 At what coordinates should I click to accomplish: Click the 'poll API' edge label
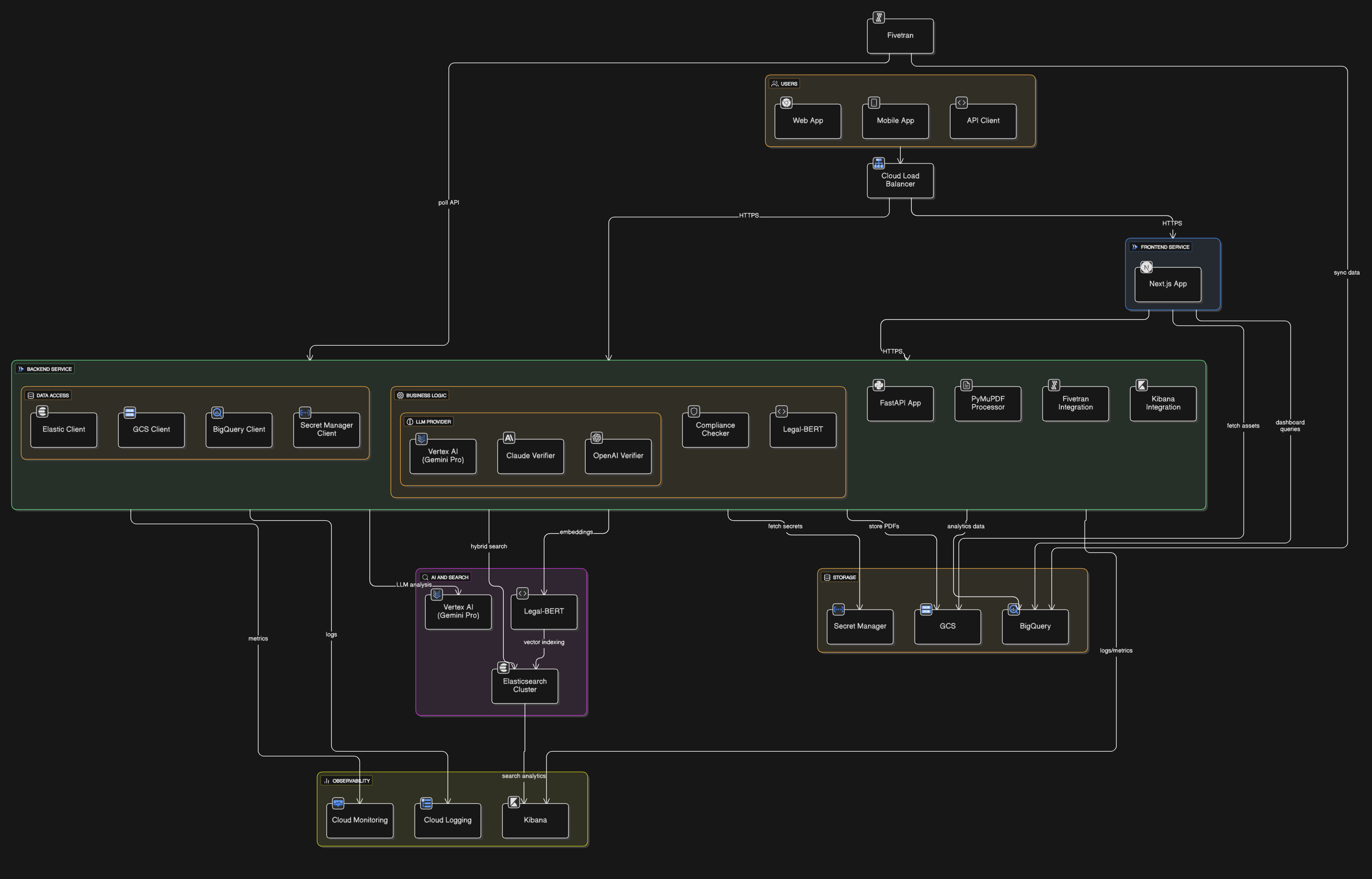[448, 203]
